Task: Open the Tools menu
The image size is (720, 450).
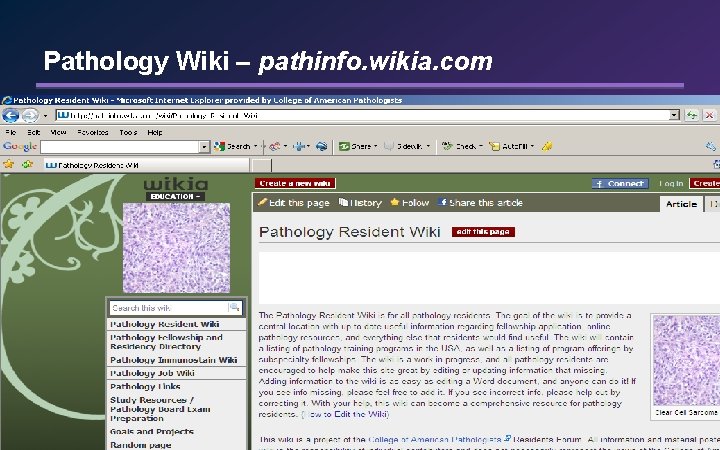Action: tap(128, 132)
